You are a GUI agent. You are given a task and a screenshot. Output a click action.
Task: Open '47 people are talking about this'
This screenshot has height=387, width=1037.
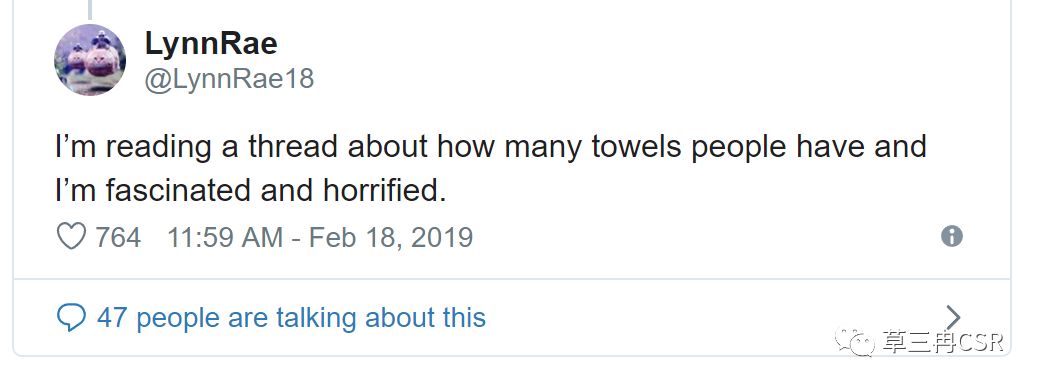click(292, 318)
